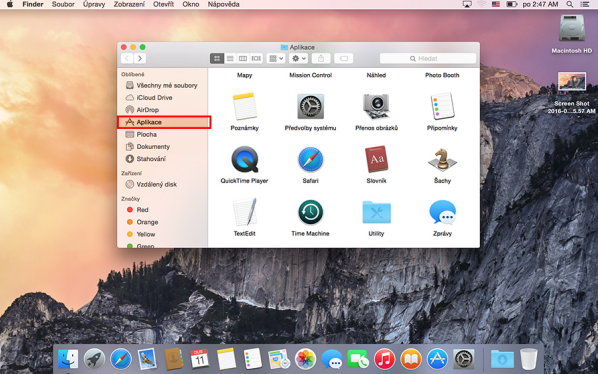Open Předvolby systému in Finder window

310,106
